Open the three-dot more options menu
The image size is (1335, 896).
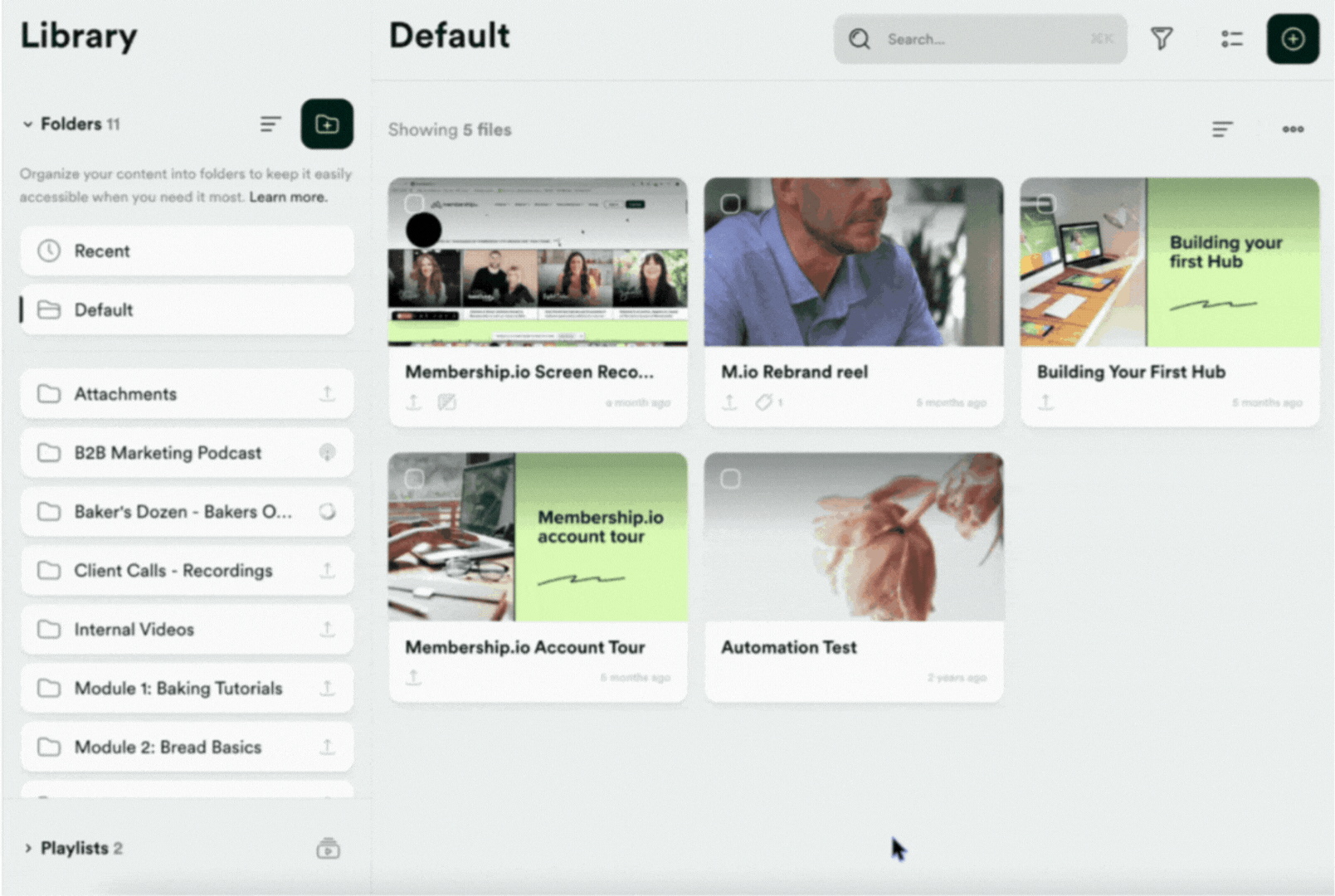click(x=1293, y=129)
